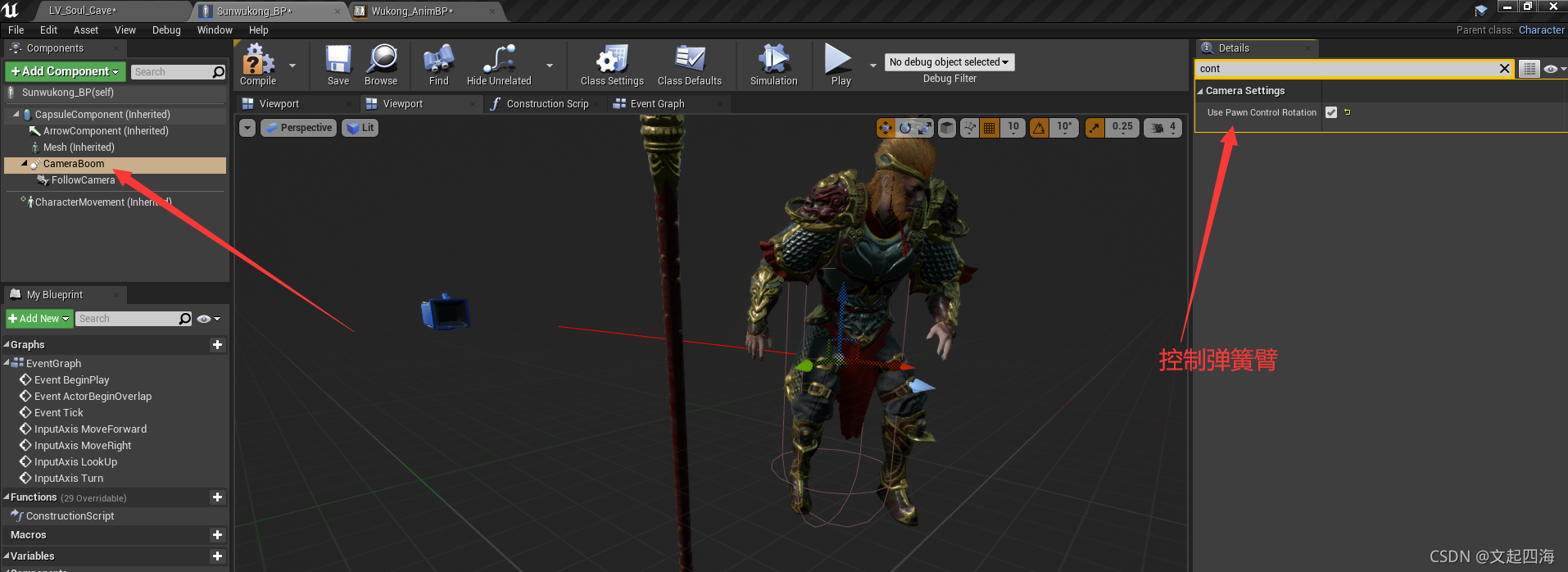
Task: Select InputAxis MoveForward in the EventGraph list
Action: click(x=90, y=429)
